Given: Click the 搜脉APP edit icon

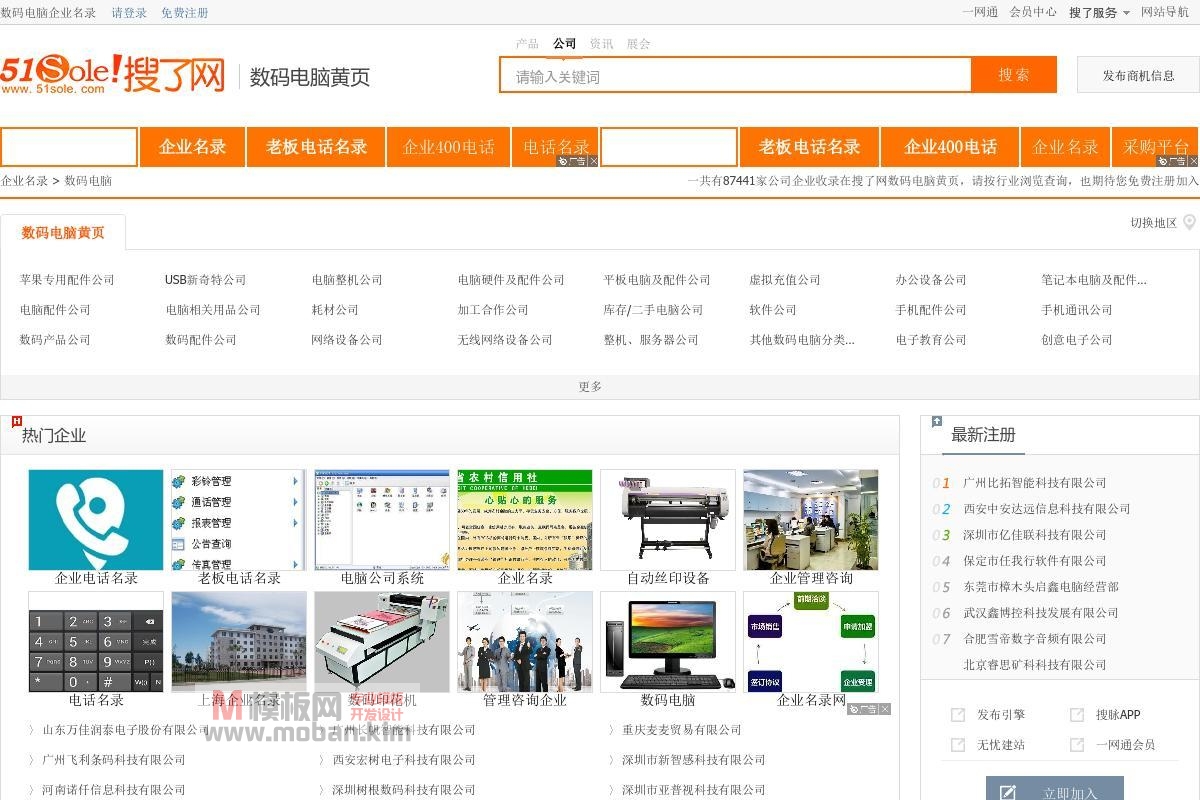Looking at the screenshot, I should [x=1077, y=715].
